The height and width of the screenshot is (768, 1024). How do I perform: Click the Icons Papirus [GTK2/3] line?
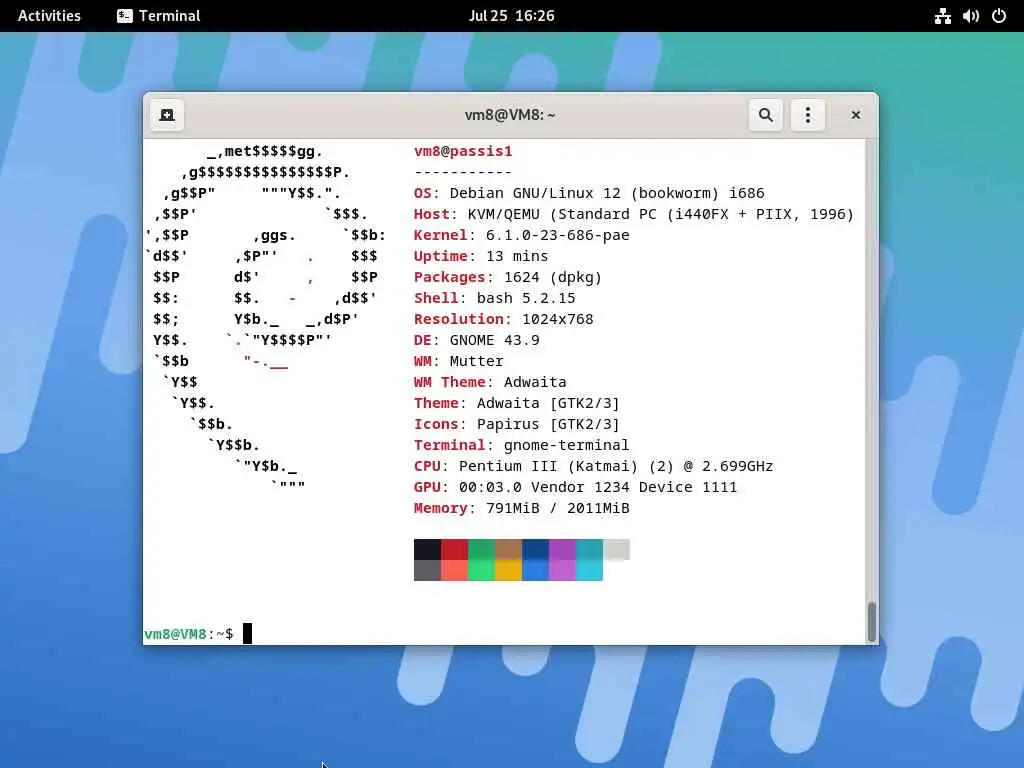click(x=517, y=424)
